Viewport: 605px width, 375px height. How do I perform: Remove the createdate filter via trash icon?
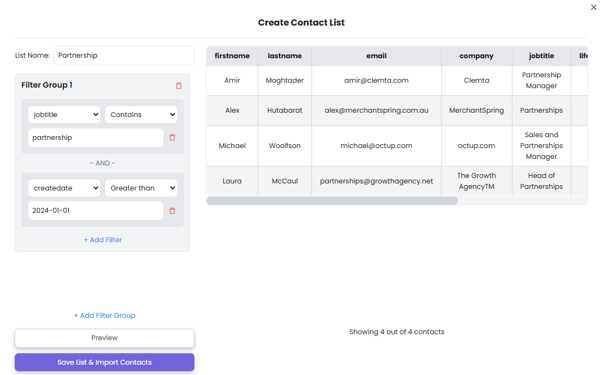(172, 211)
